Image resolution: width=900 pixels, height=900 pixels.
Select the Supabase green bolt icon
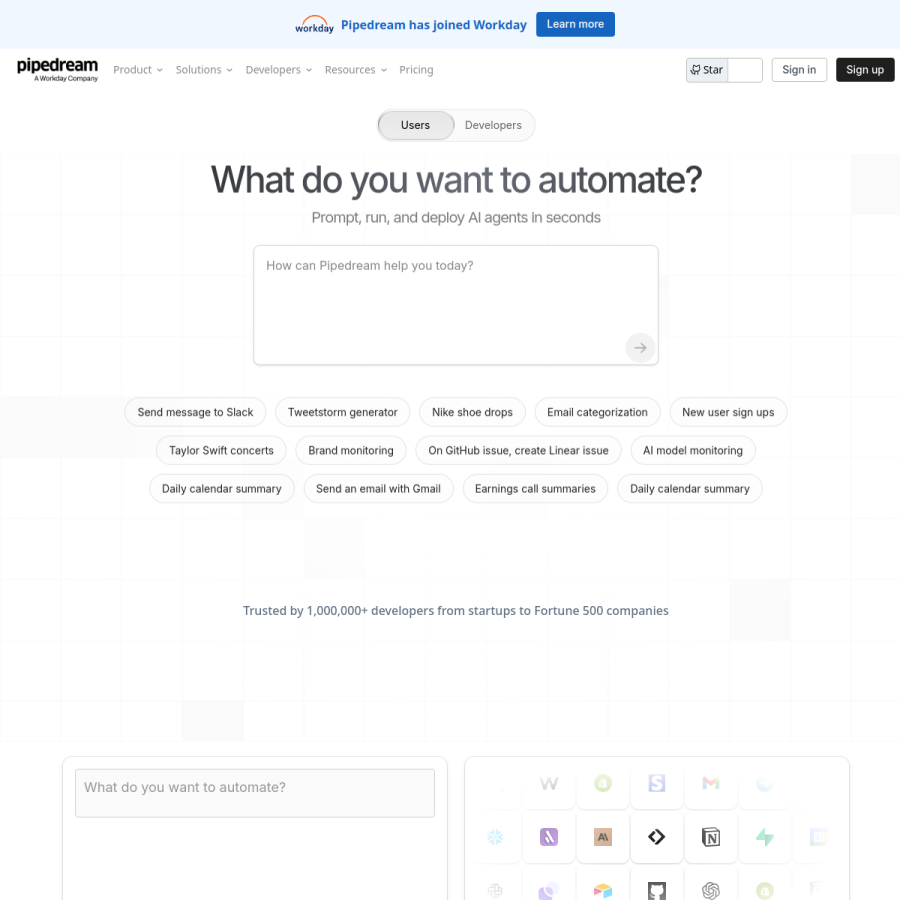[x=765, y=837]
